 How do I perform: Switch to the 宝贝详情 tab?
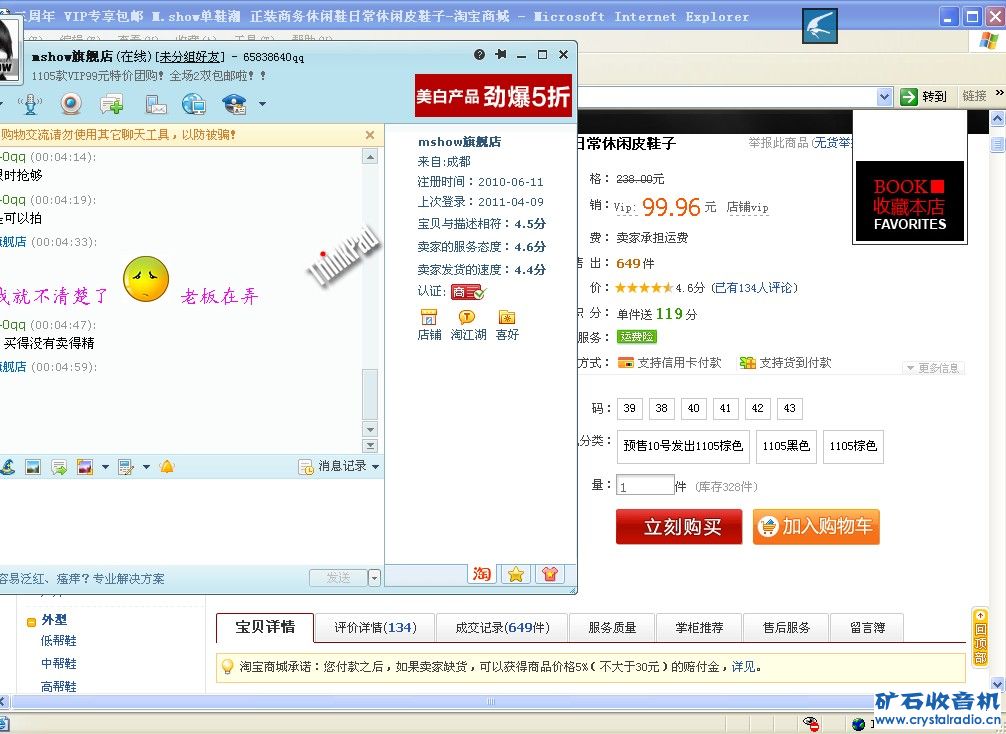click(265, 627)
